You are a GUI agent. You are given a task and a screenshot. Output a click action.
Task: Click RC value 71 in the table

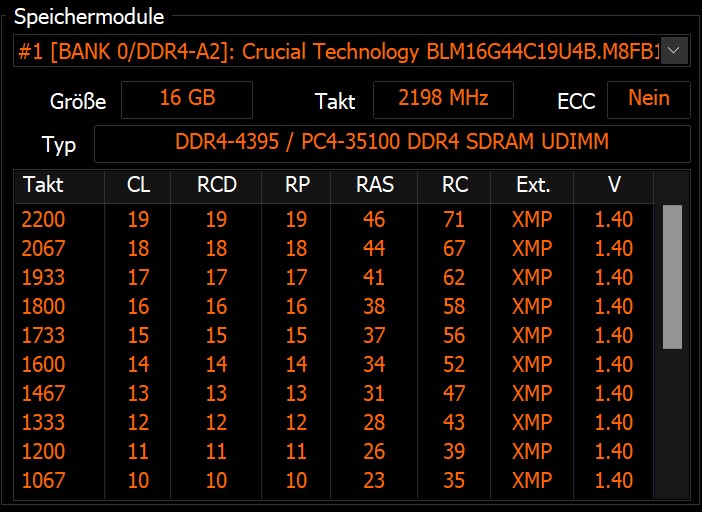454,219
